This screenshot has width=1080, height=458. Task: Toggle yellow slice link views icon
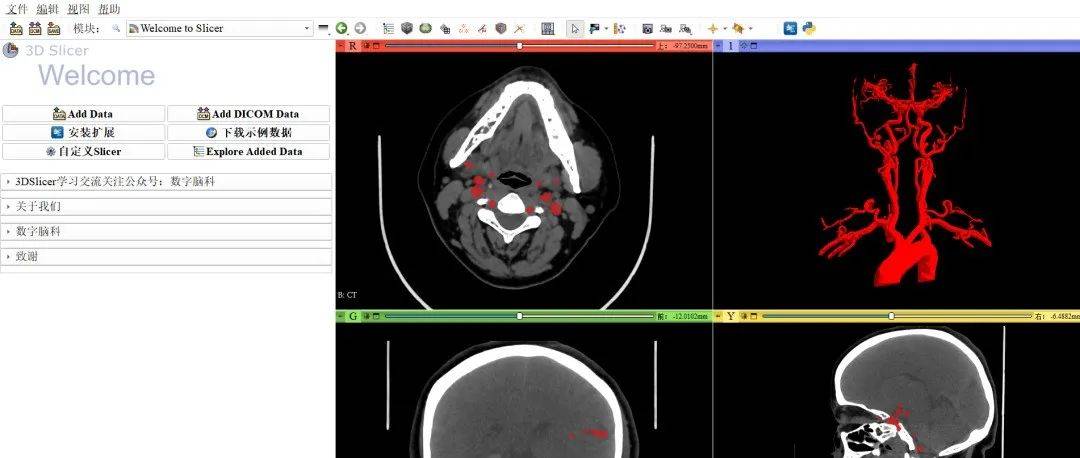(744, 316)
